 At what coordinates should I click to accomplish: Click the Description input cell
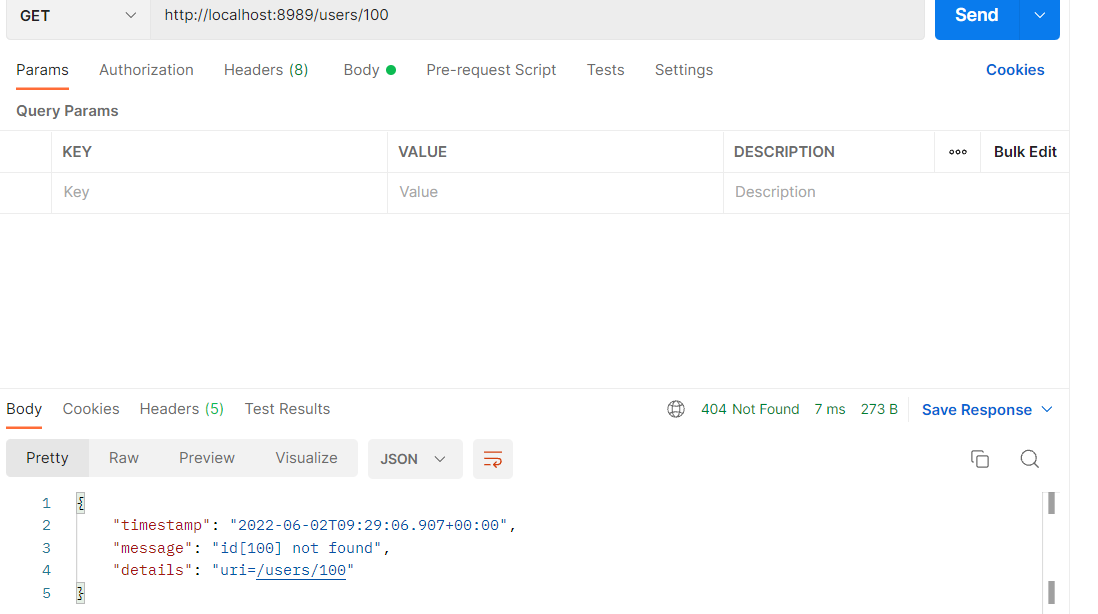[x=896, y=193]
